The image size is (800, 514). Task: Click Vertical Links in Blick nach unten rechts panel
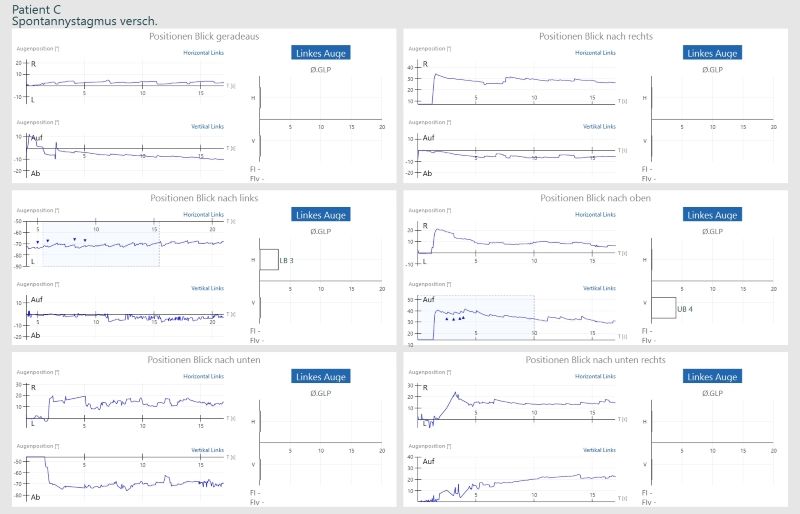598,450
